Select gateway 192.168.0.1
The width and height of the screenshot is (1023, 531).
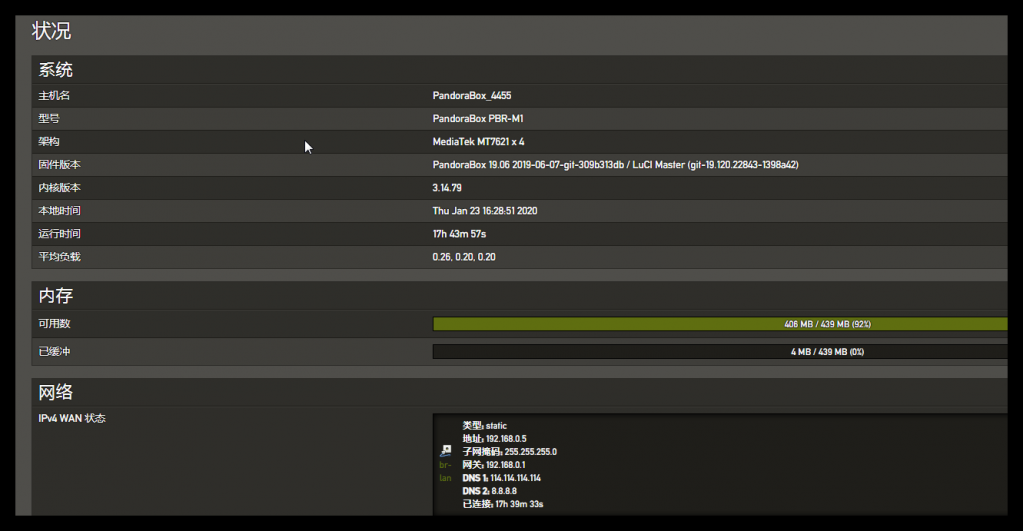click(494, 464)
